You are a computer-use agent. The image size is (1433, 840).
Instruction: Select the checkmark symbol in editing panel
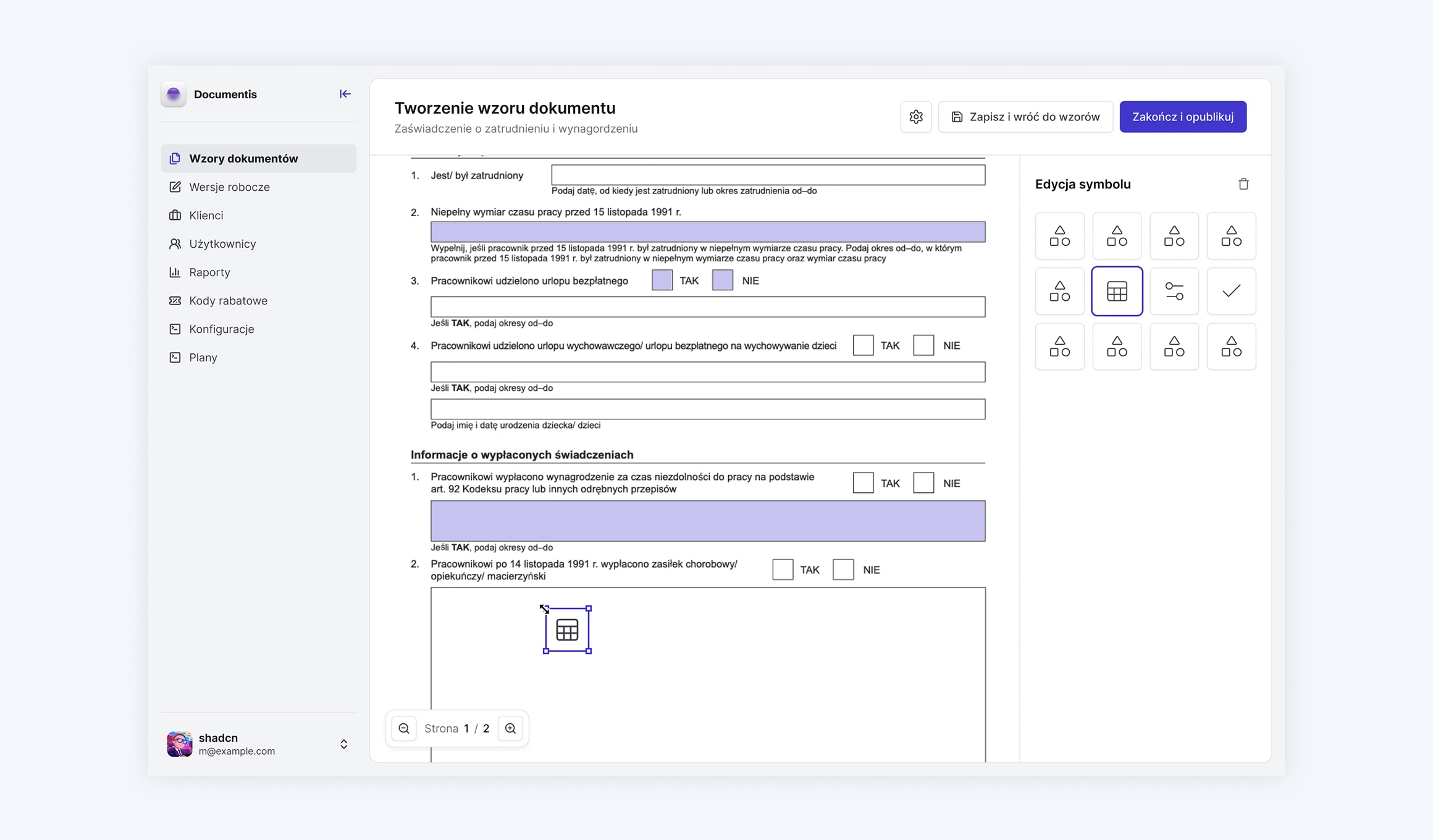tap(1231, 291)
